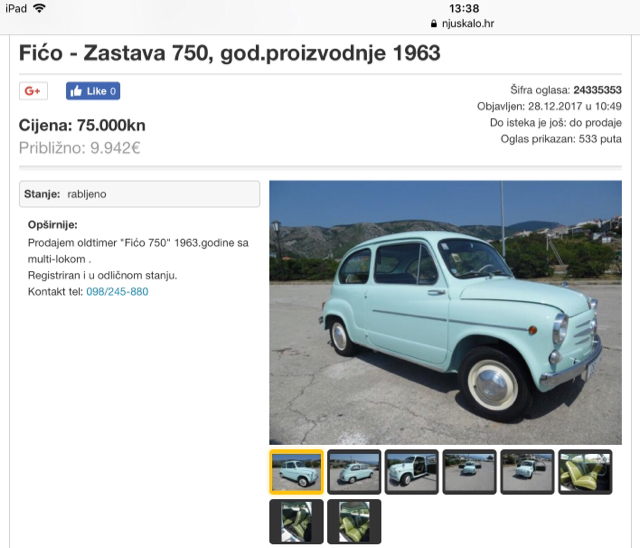Click the Google Plus share icon
Viewport: 640px width, 548px height.
pos(33,91)
